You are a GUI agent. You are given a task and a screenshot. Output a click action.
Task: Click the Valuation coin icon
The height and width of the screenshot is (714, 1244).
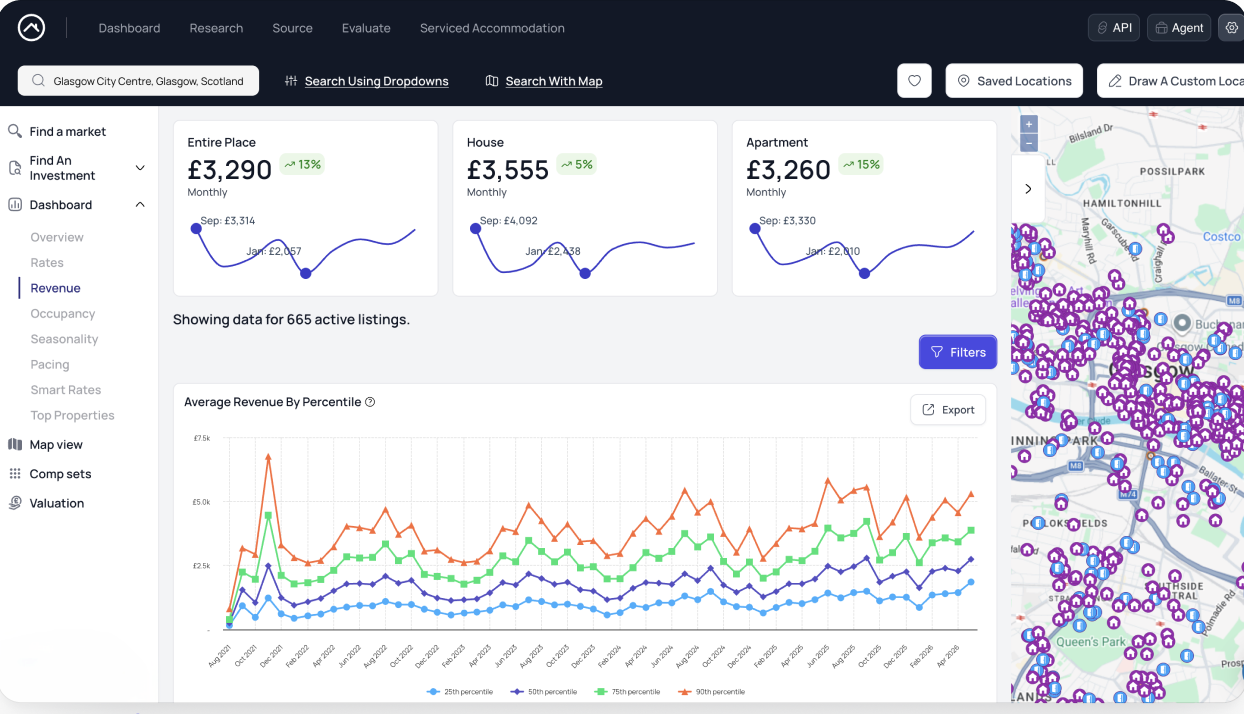pos(15,503)
